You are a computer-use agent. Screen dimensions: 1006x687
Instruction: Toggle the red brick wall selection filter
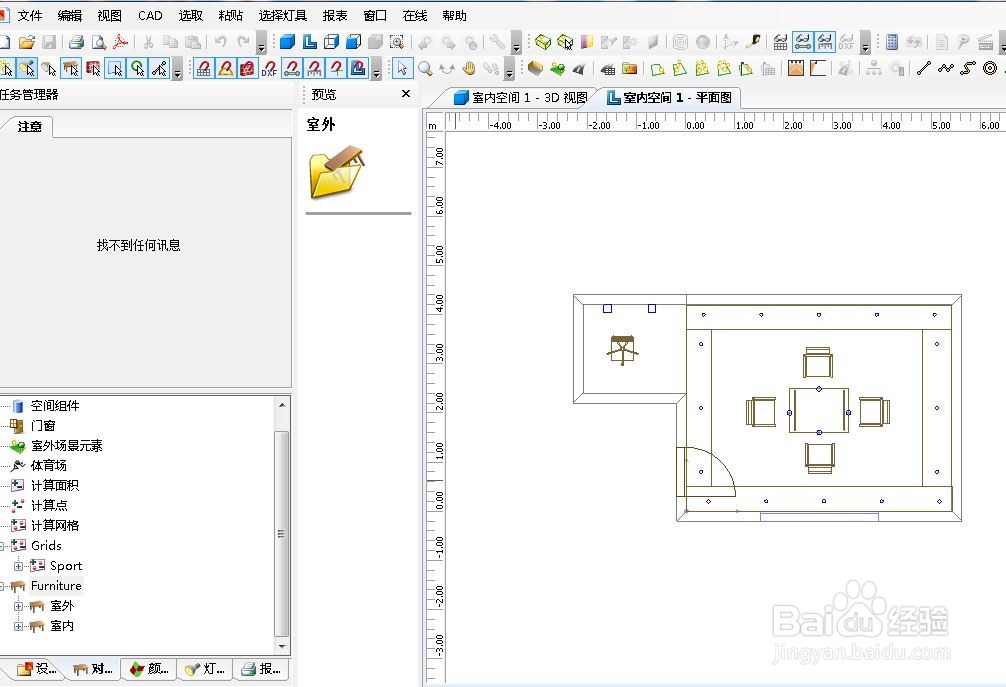(93, 68)
